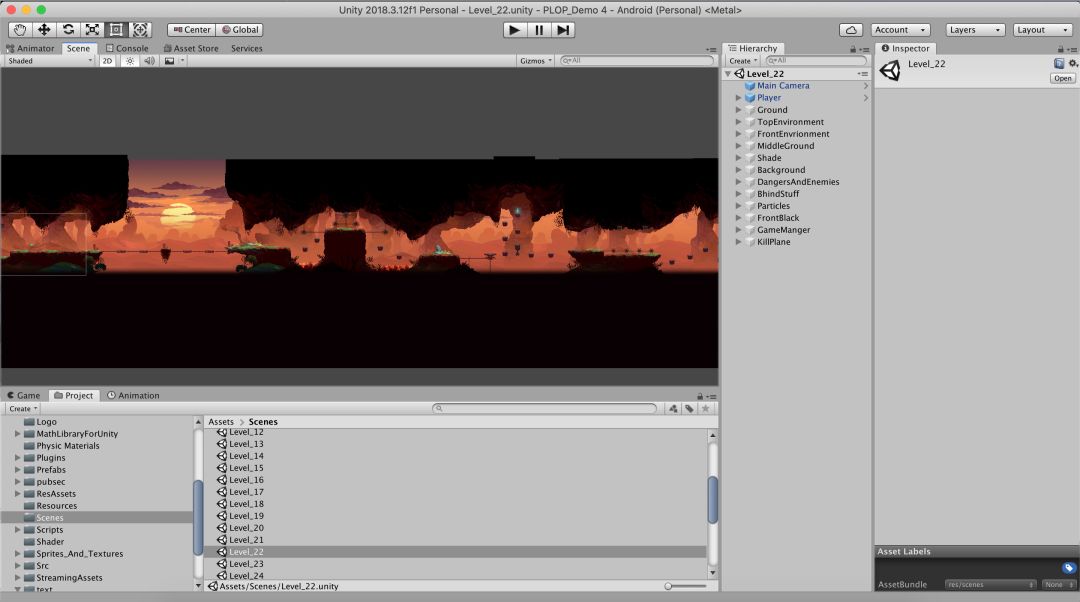Select the Move tool
The image size is (1080, 602).
(44, 30)
